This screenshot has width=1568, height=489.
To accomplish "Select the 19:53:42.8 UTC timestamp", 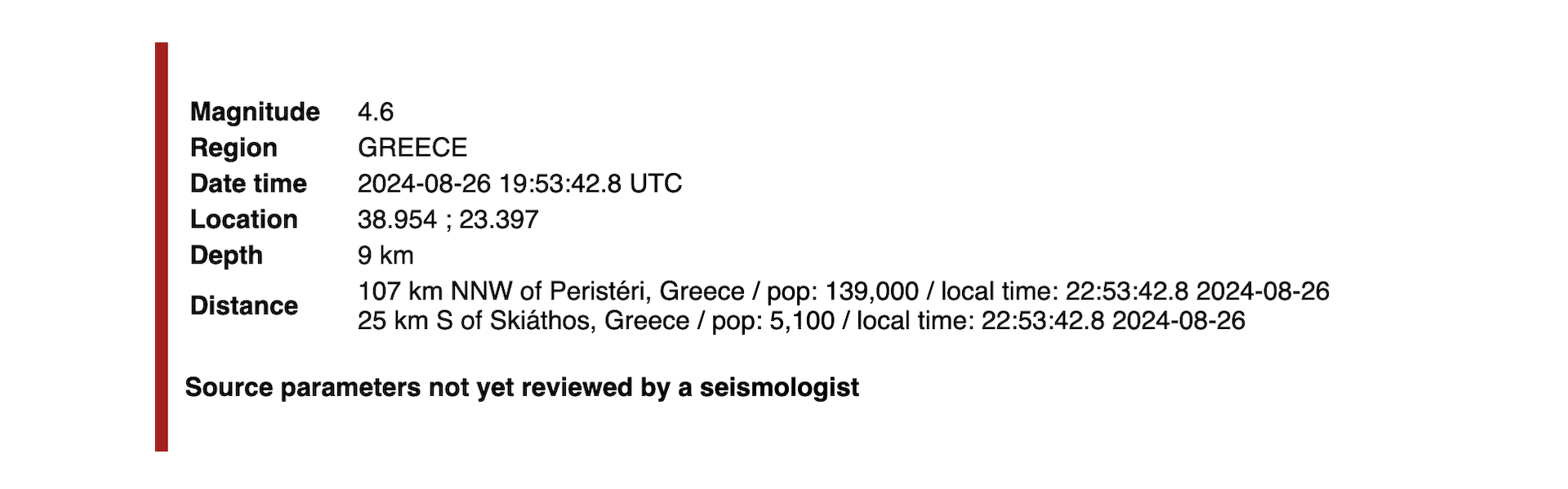I will click(590, 184).
